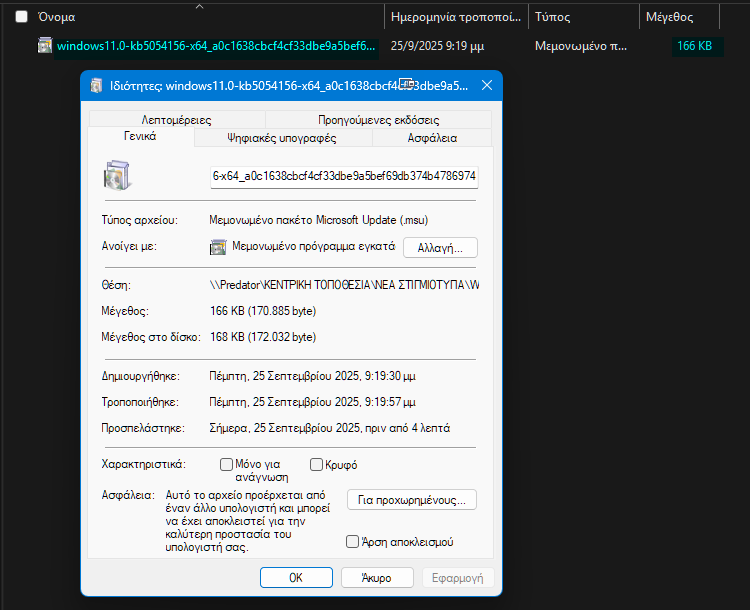Image resolution: width=750 pixels, height=610 pixels.
Task: Select the windows11.0-kb5054156 file name
Action: tap(216, 46)
